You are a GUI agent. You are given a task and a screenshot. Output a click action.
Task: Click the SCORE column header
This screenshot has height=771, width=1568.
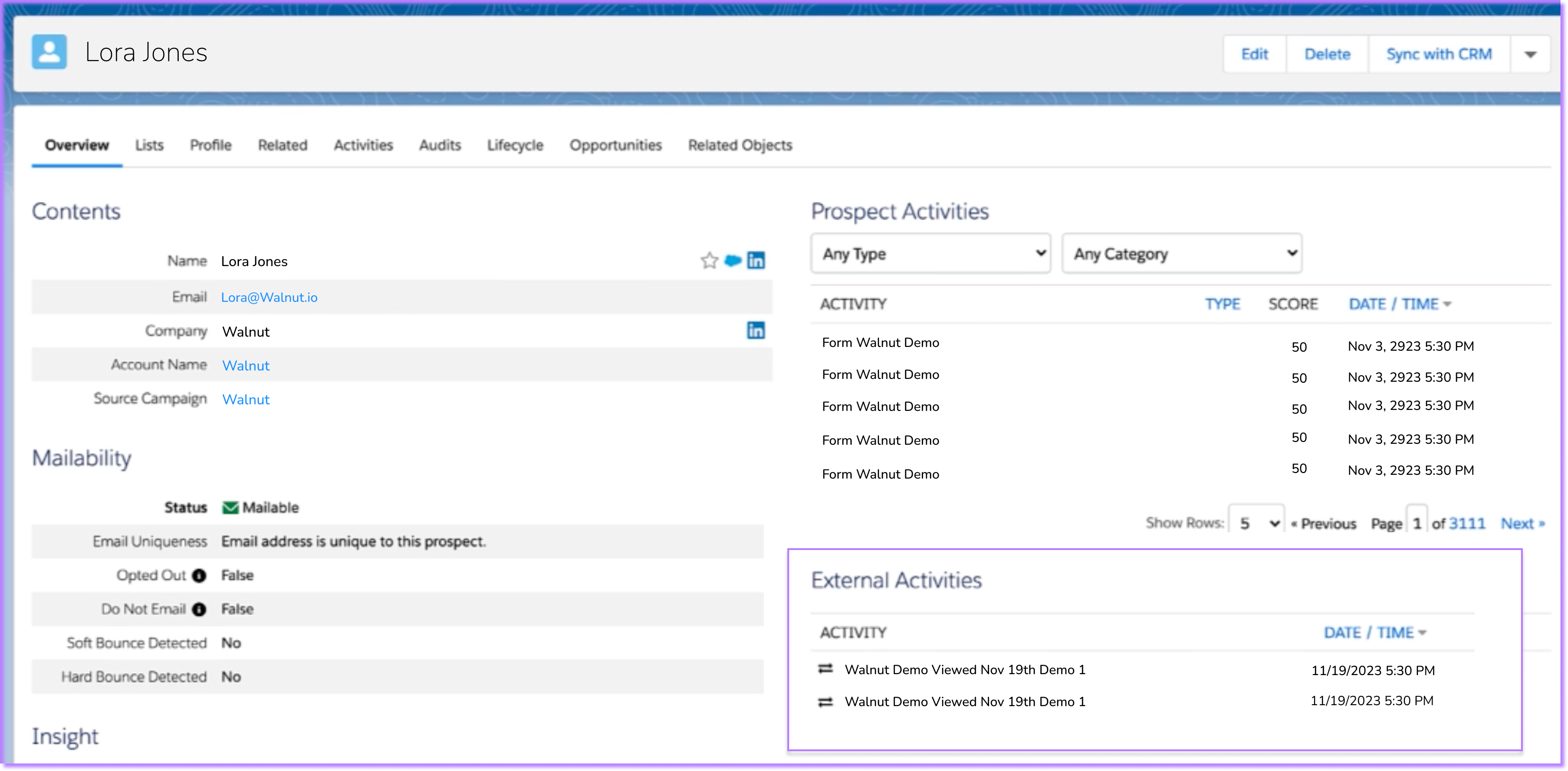[x=1293, y=304]
